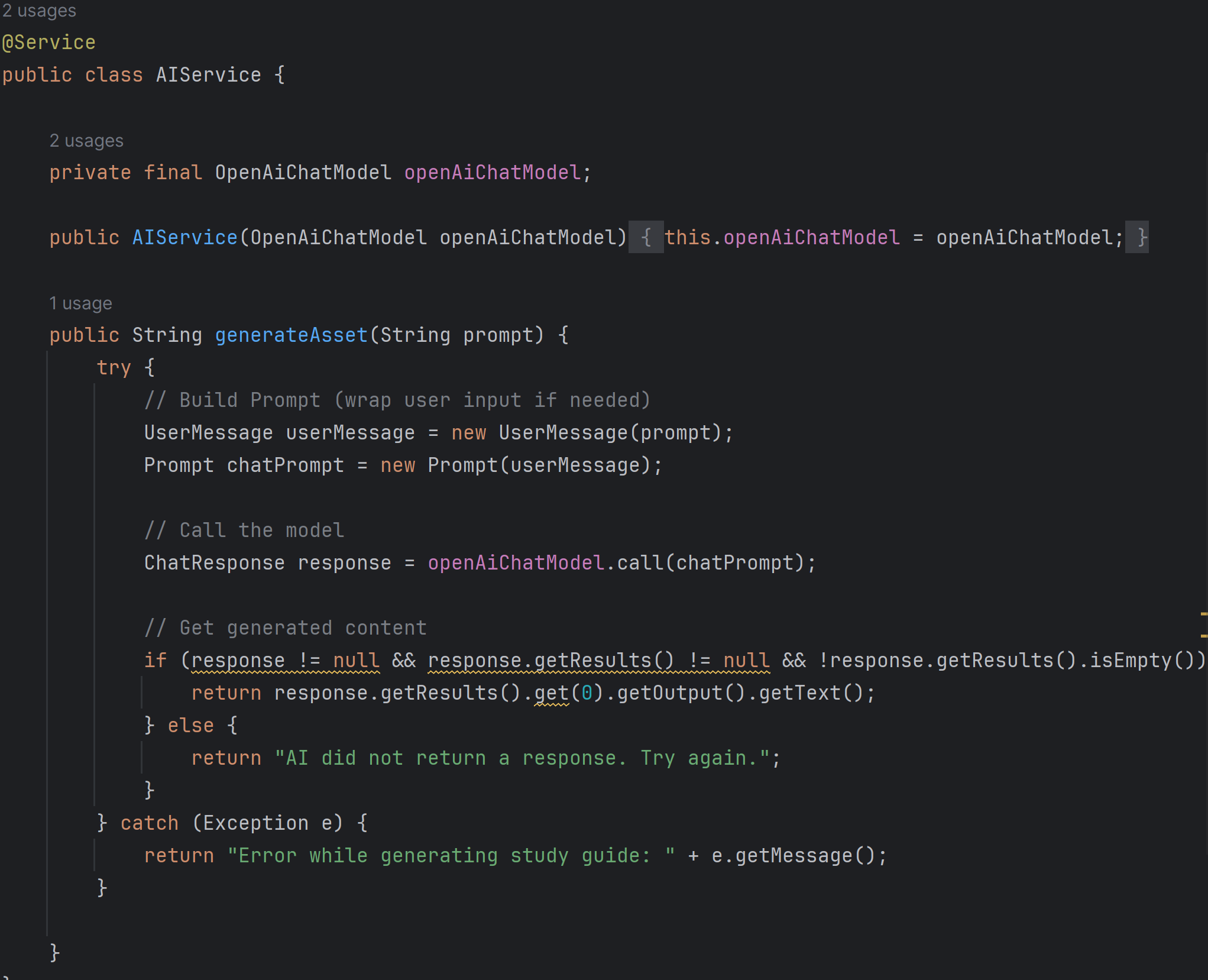Click the generateAsset method name
This screenshot has height=980, width=1208.
pos(291,335)
